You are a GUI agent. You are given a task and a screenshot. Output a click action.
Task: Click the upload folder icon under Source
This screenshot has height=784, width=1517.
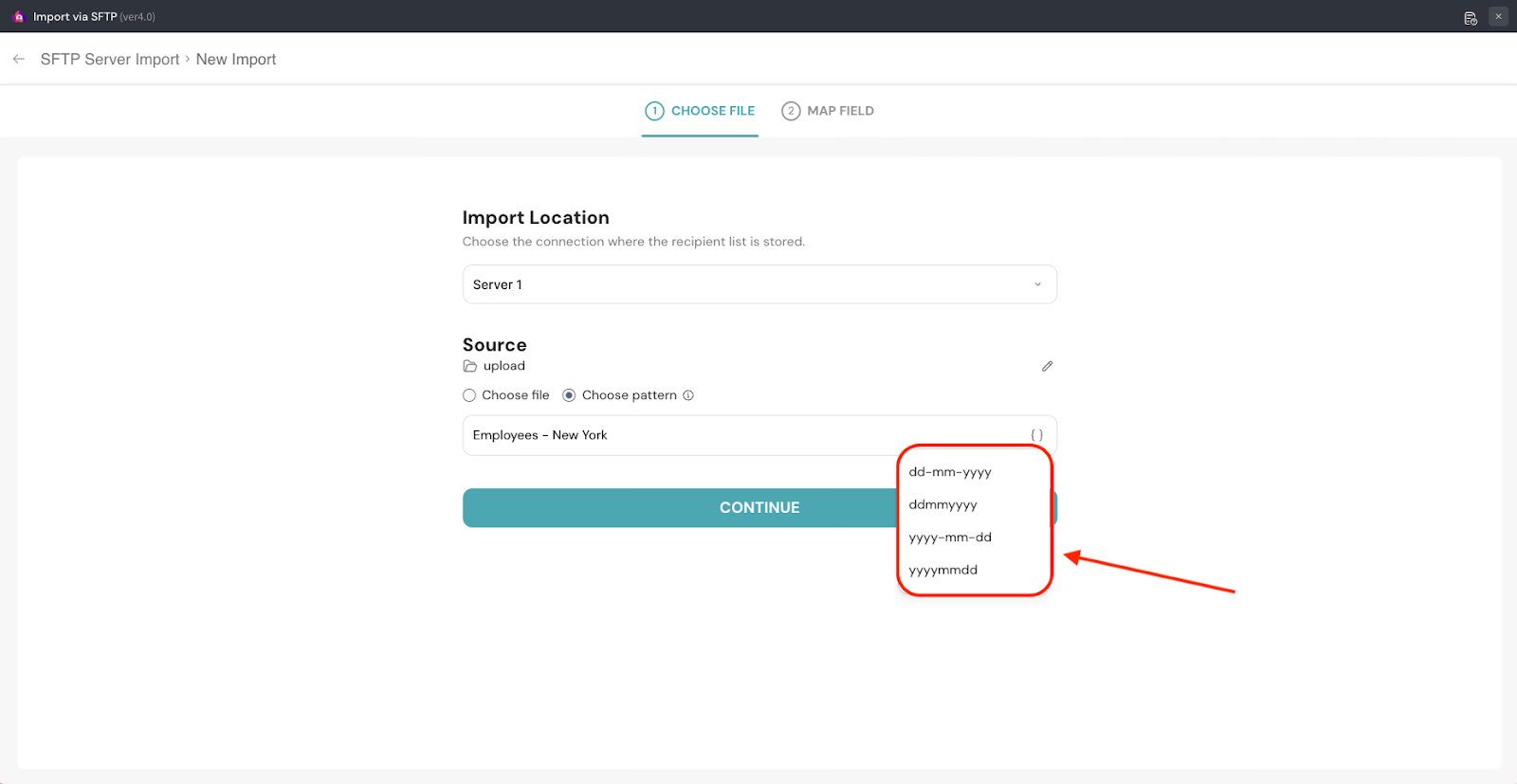pos(470,366)
